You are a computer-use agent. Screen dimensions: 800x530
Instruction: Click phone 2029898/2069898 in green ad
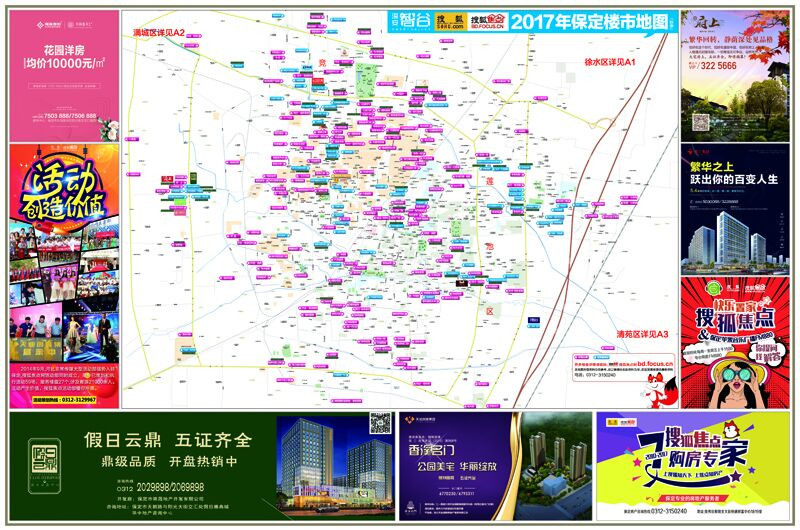click(170, 487)
